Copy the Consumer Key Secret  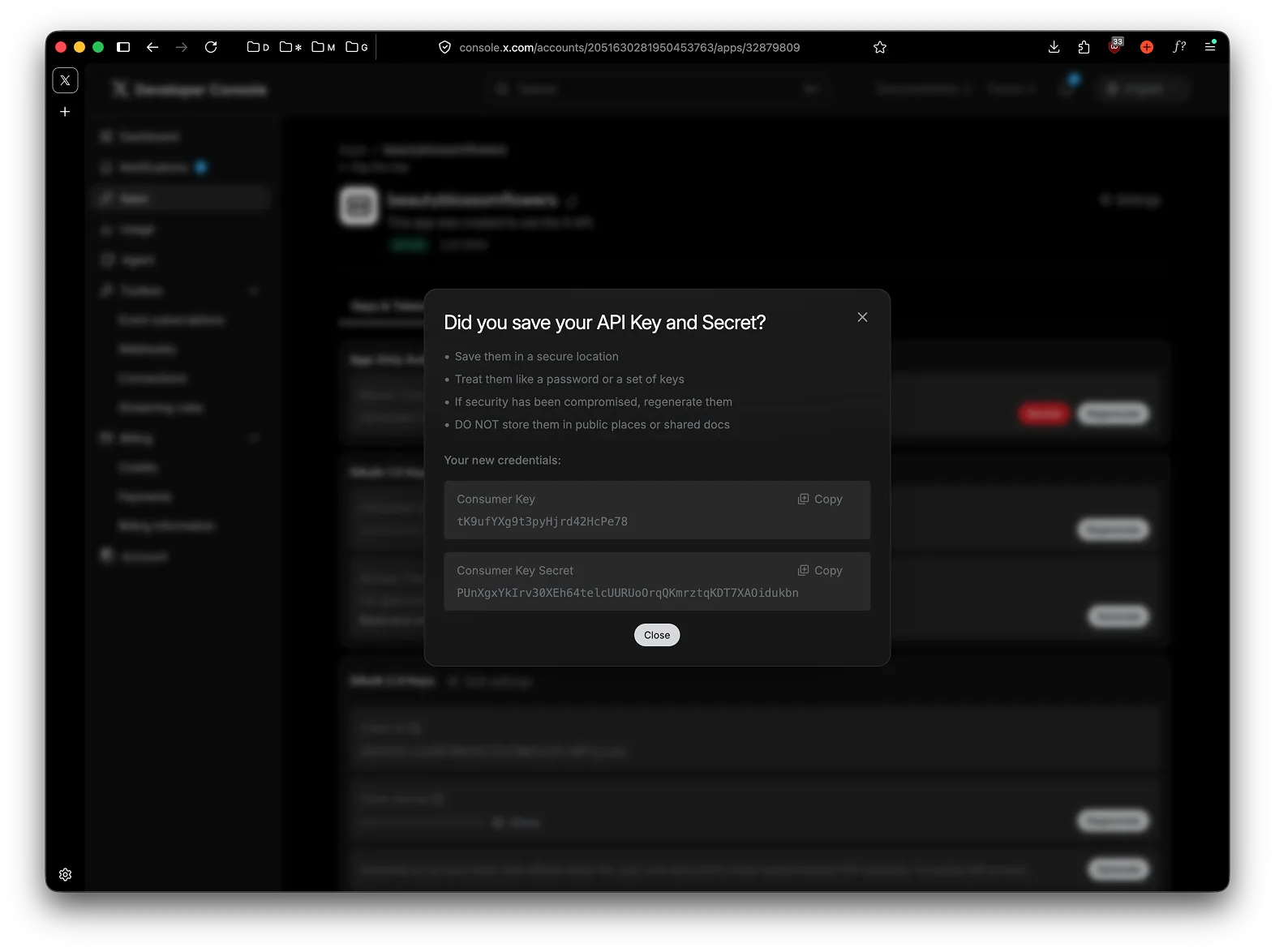820,571
